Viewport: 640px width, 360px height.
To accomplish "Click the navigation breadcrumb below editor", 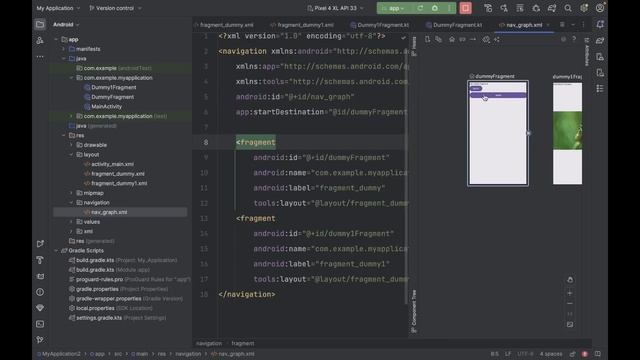I will tap(209, 343).
